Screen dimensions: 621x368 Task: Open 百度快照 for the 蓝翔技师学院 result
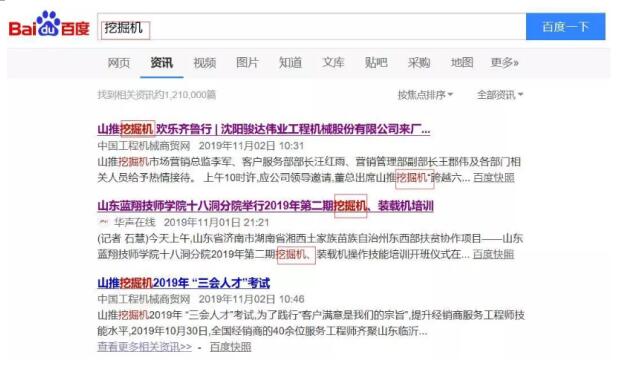click(x=493, y=254)
